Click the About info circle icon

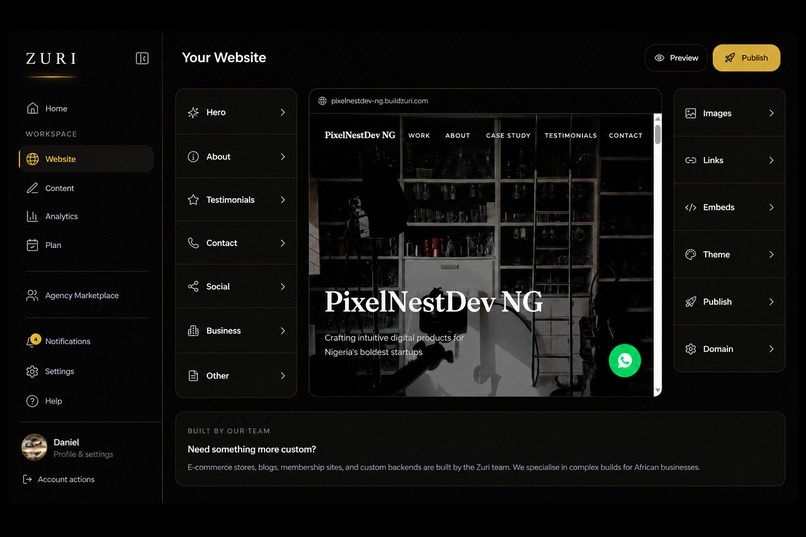coord(193,156)
